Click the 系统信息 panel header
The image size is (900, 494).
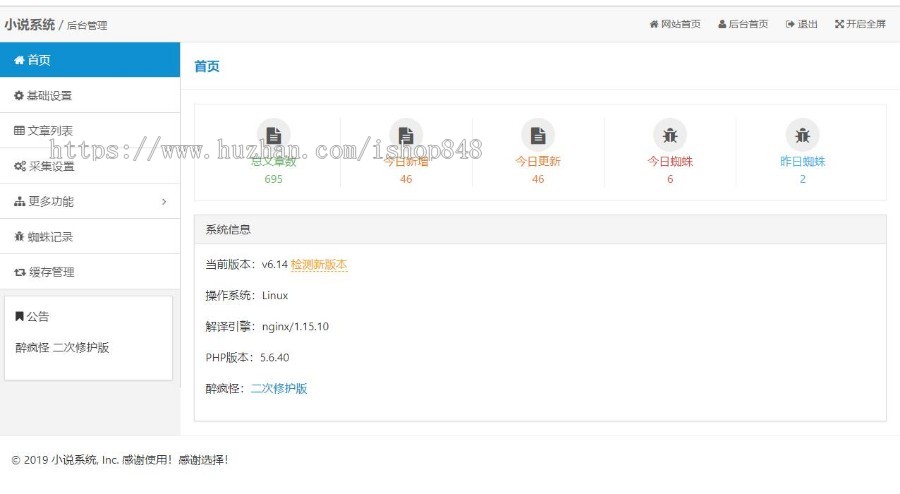(x=540, y=230)
